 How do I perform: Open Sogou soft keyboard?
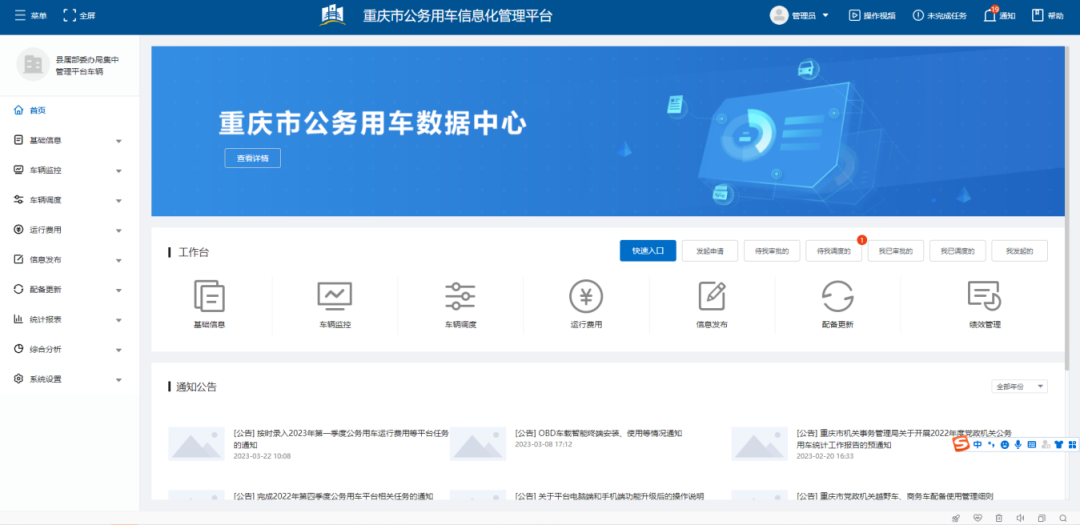click(x=1032, y=445)
